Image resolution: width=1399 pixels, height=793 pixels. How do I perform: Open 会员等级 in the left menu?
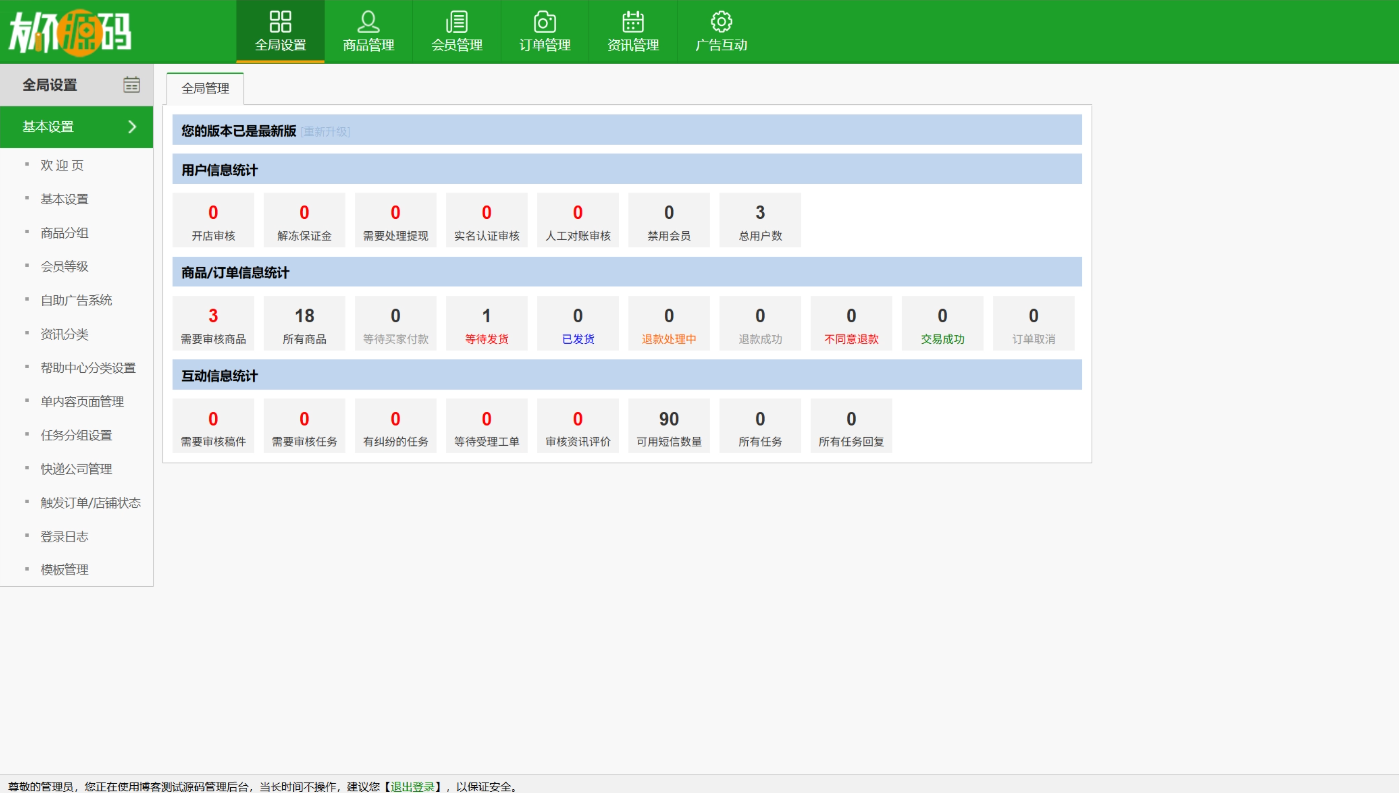pyautogui.click(x=64, y=266)
